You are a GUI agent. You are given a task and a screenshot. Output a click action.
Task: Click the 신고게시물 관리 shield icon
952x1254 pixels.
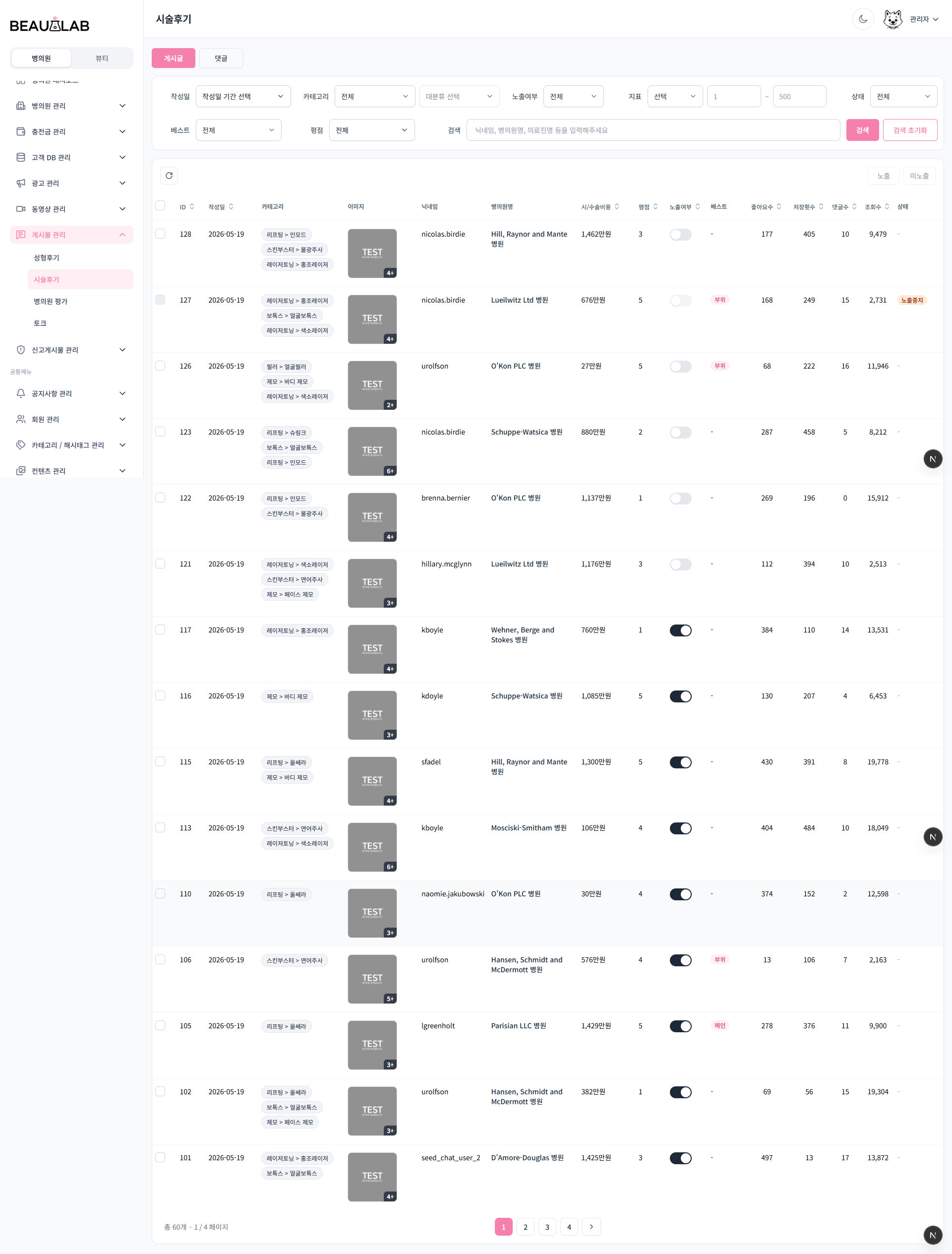click(x=21, y=350)
